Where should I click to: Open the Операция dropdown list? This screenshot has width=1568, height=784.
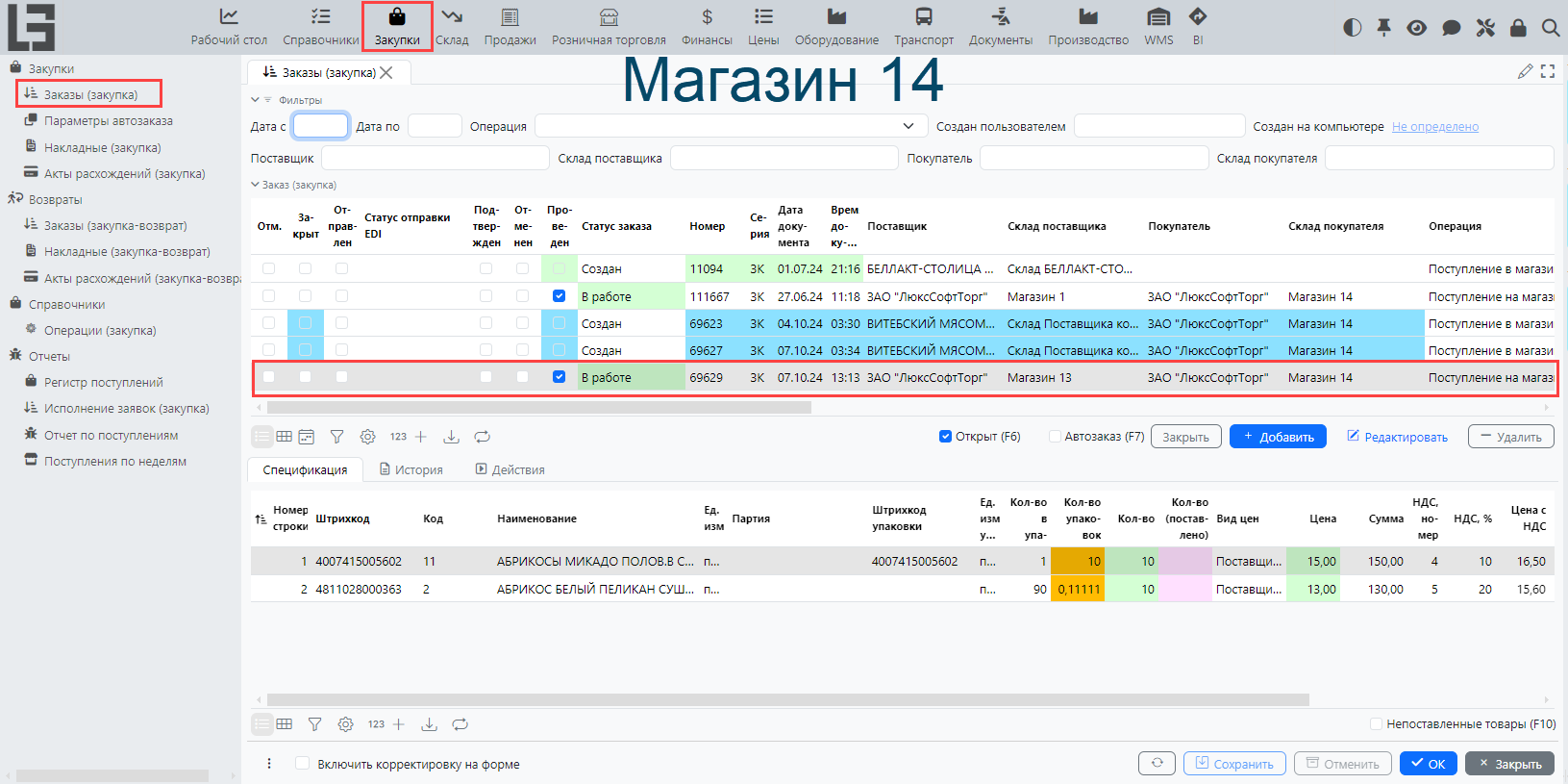908,127
